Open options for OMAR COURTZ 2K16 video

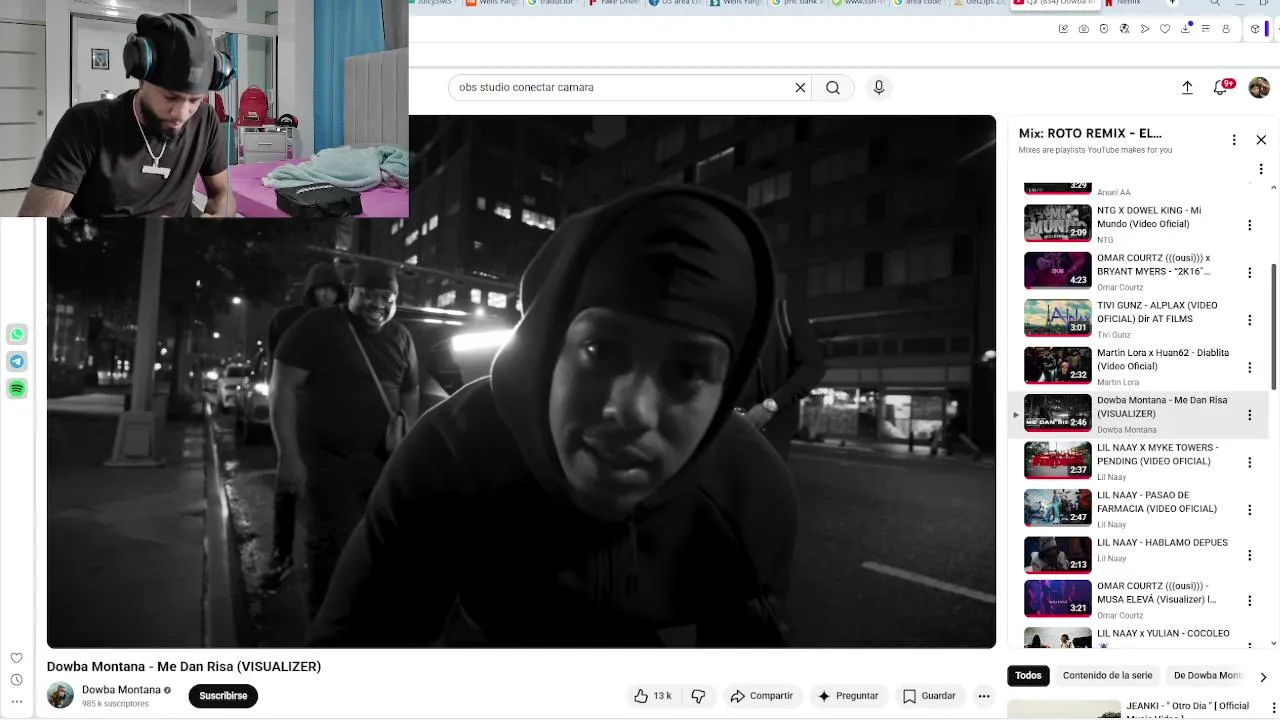click(1249, 272)
